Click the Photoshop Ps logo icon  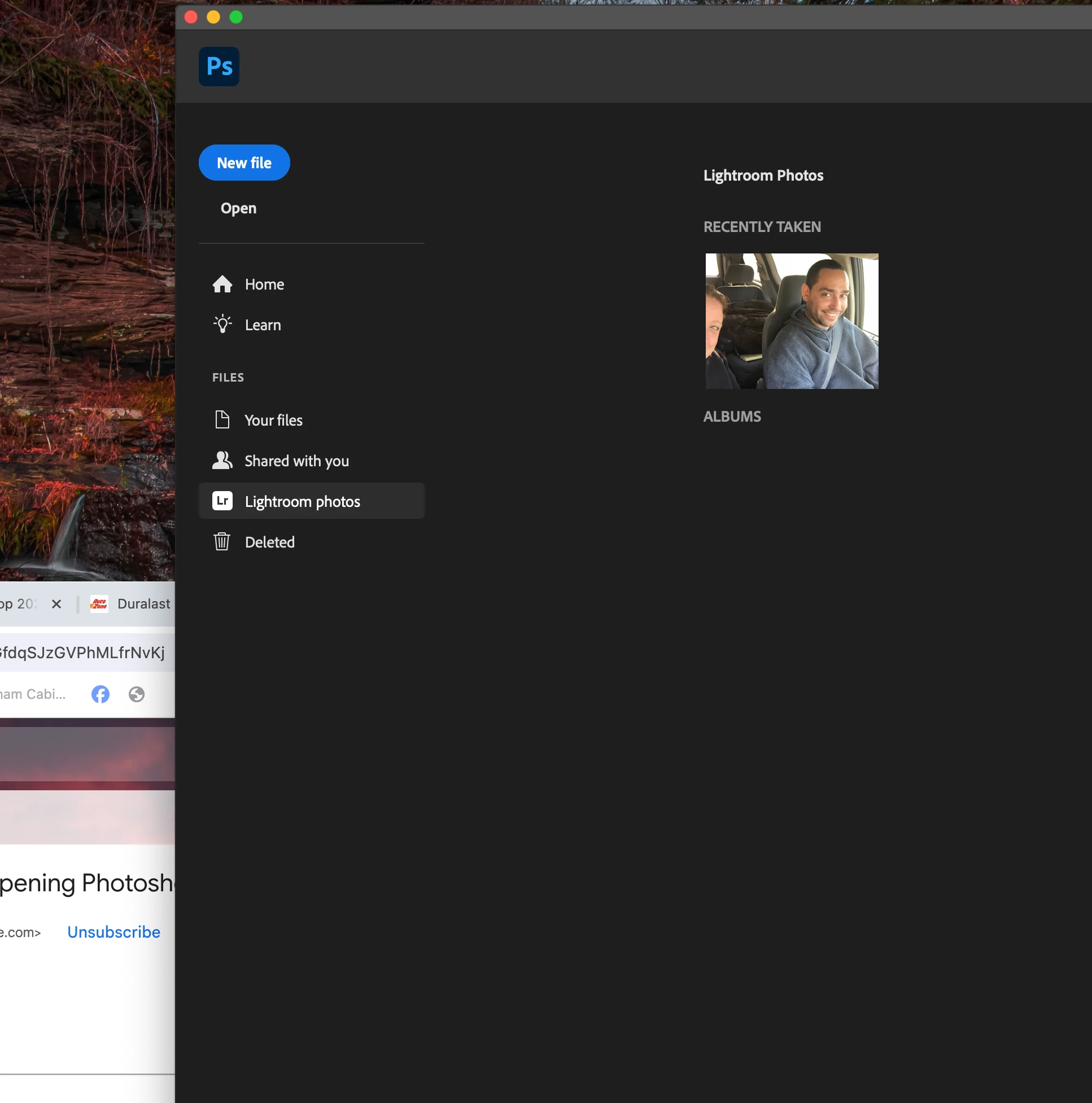click(219, 67)
